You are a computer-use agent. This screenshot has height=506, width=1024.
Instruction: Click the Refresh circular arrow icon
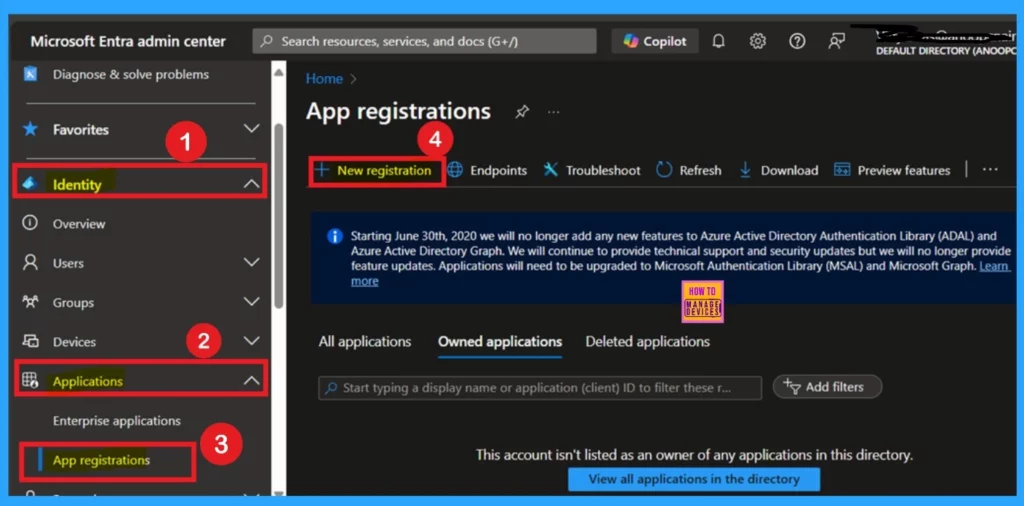click(x=664, y=170)
